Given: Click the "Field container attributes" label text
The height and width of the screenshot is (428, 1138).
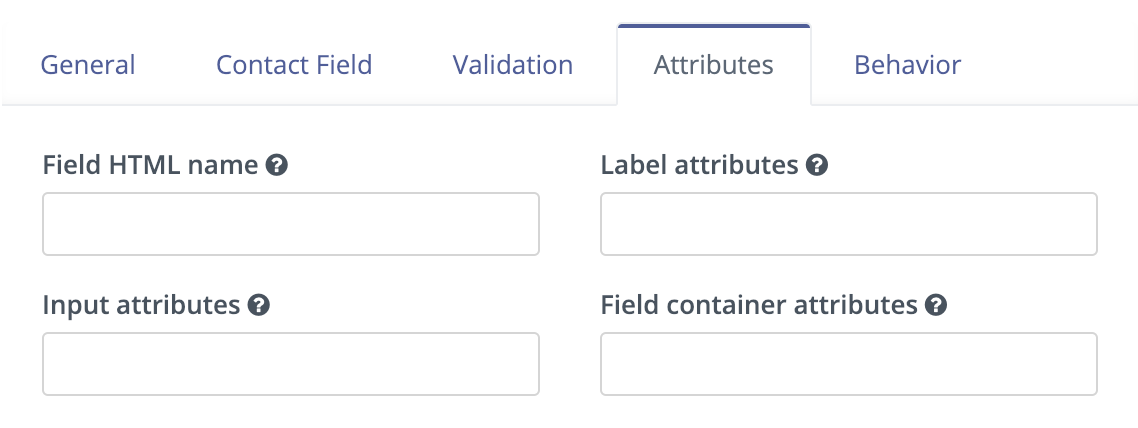Looking at the screenshot, I should (759, 305).
